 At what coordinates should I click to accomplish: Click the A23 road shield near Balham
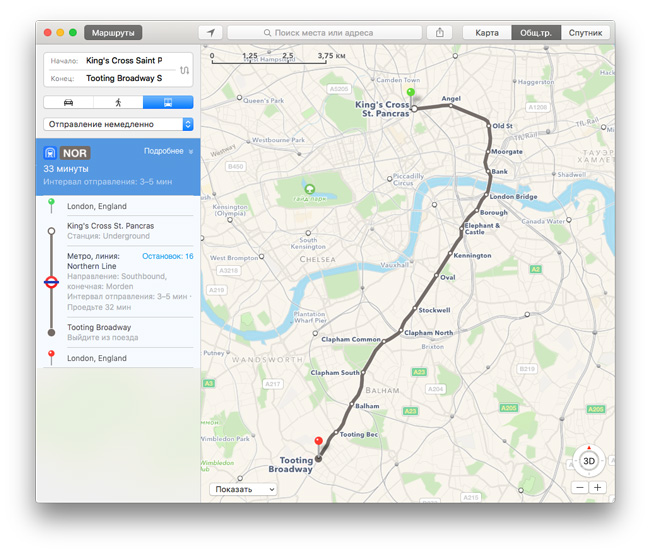coord(410,411)
